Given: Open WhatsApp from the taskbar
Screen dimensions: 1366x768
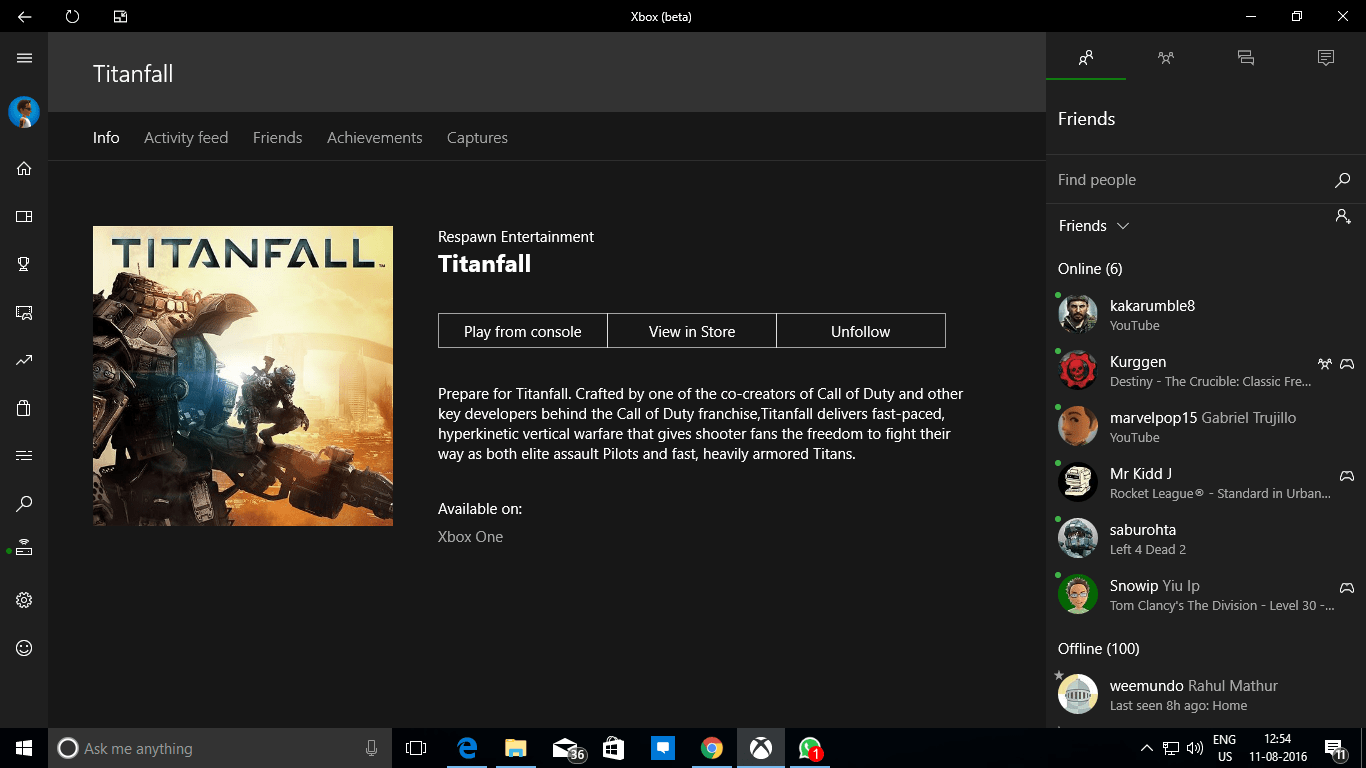Looking at the screenshot, I should tap(810, 748).
